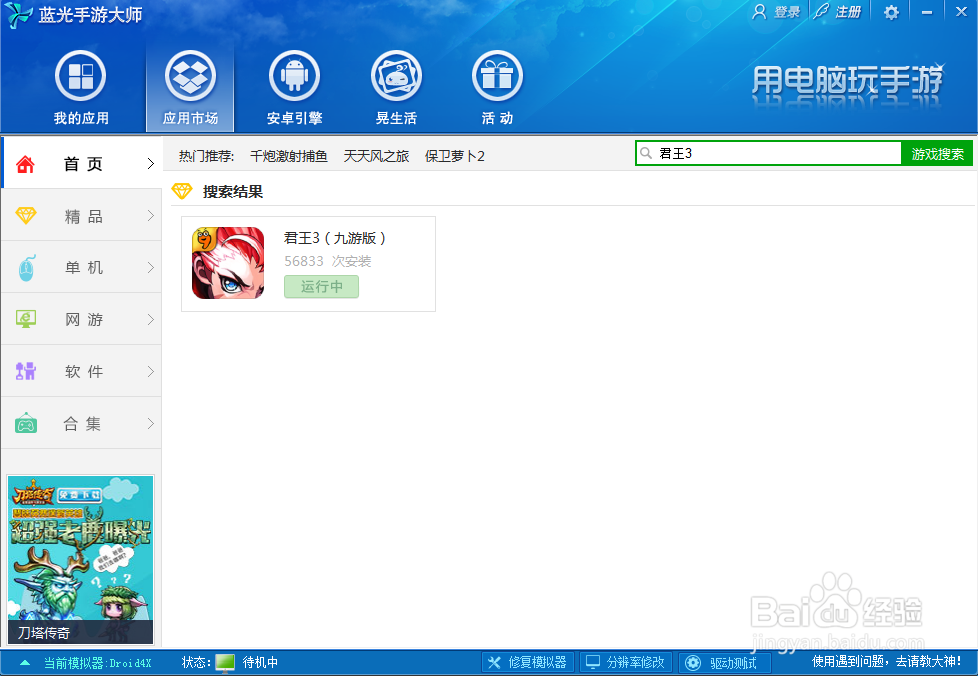Click the magnifier icon in search box
Viewport: 978px width, 676px height.
pos(646,153)
